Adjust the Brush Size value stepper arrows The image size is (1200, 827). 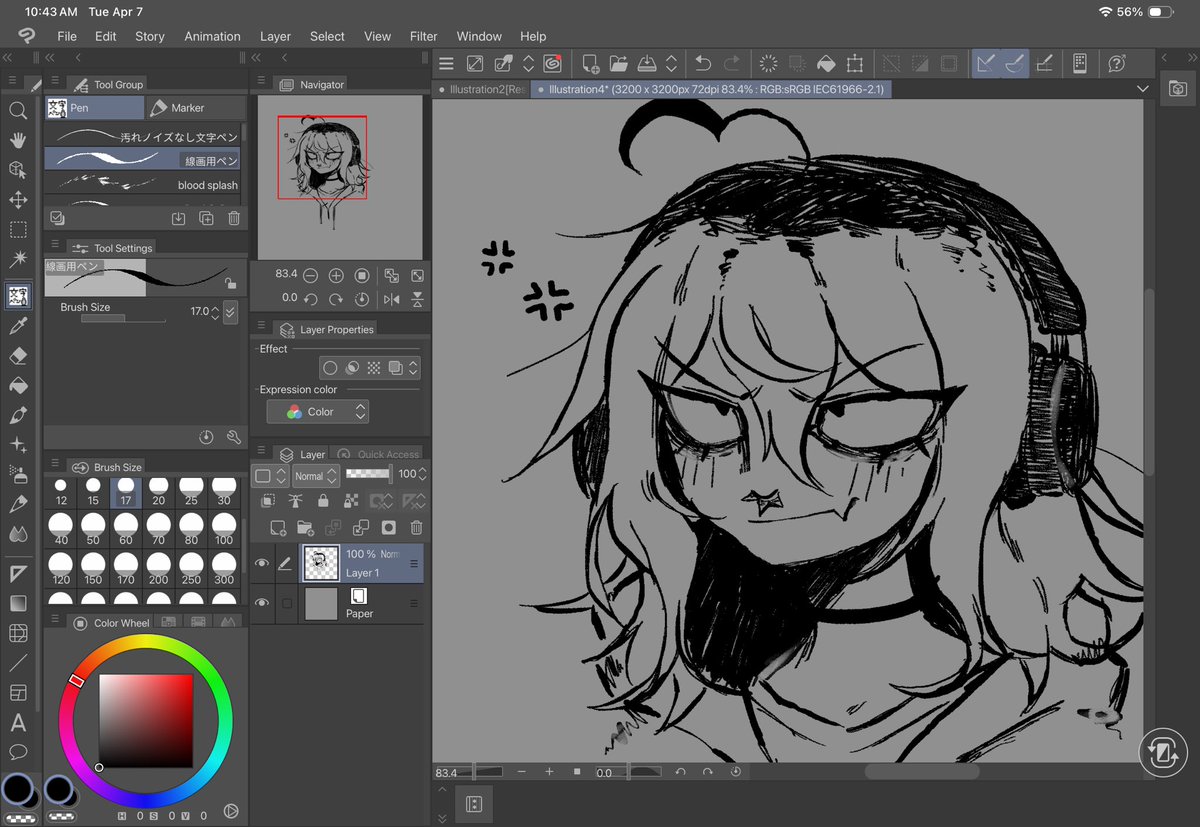215,312
